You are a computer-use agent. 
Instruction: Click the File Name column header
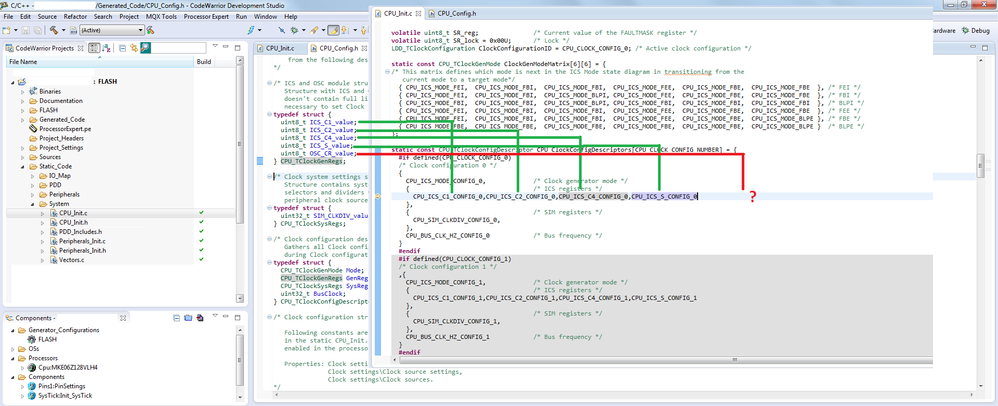pos(99,62)
